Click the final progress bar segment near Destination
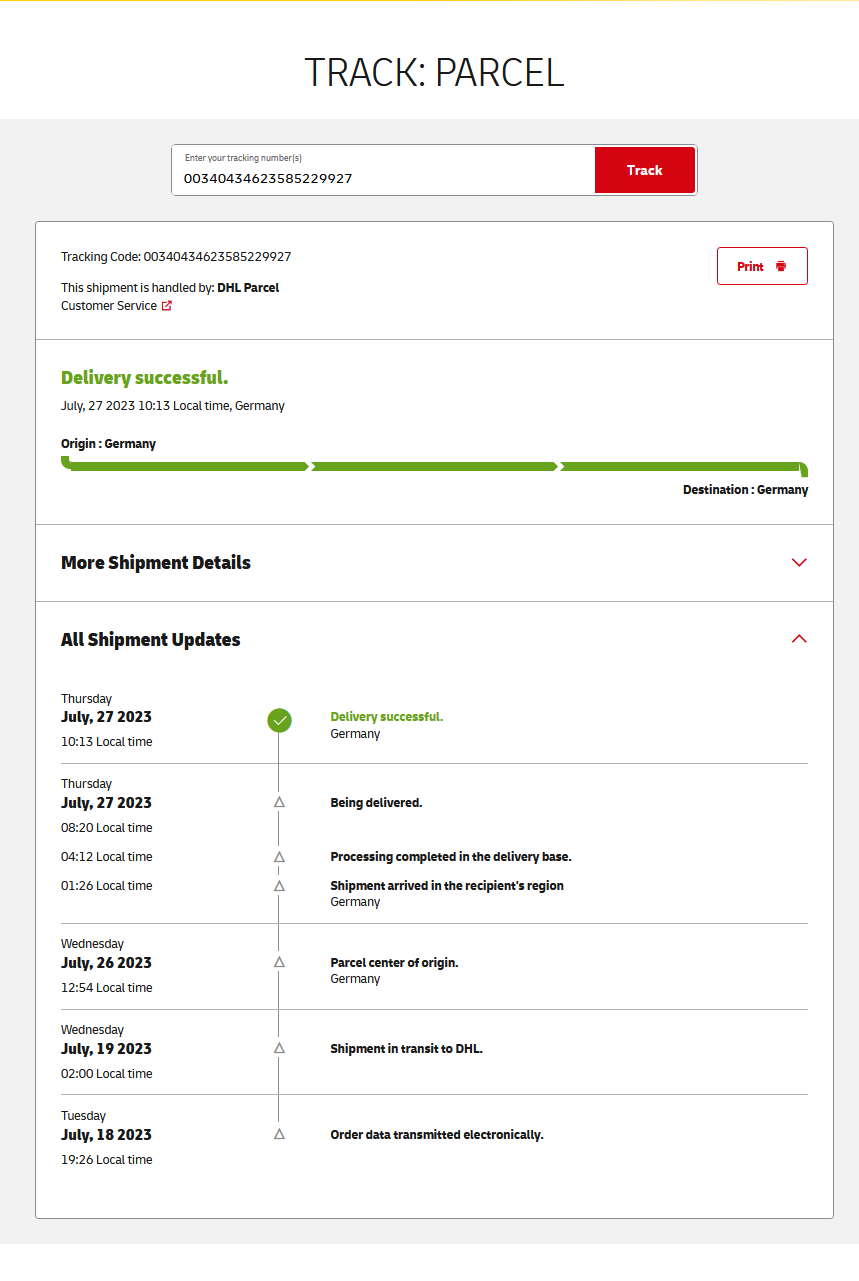Viewport: 859px width, 1281px height. 682,466
